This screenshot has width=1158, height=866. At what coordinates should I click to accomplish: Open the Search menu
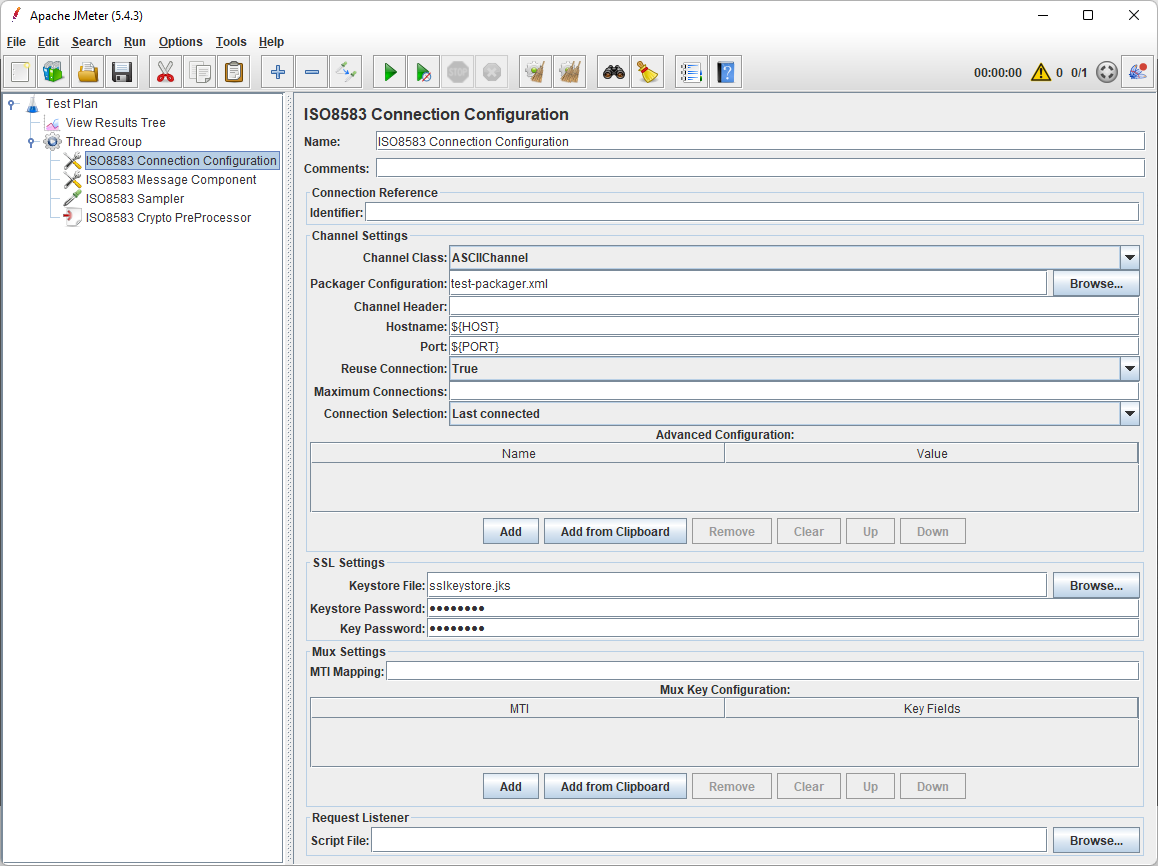pos(92,42)
